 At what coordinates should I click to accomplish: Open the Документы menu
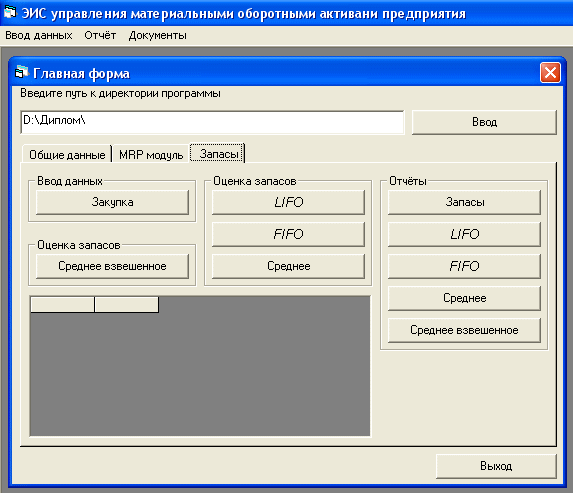click(x=157, y=35)
